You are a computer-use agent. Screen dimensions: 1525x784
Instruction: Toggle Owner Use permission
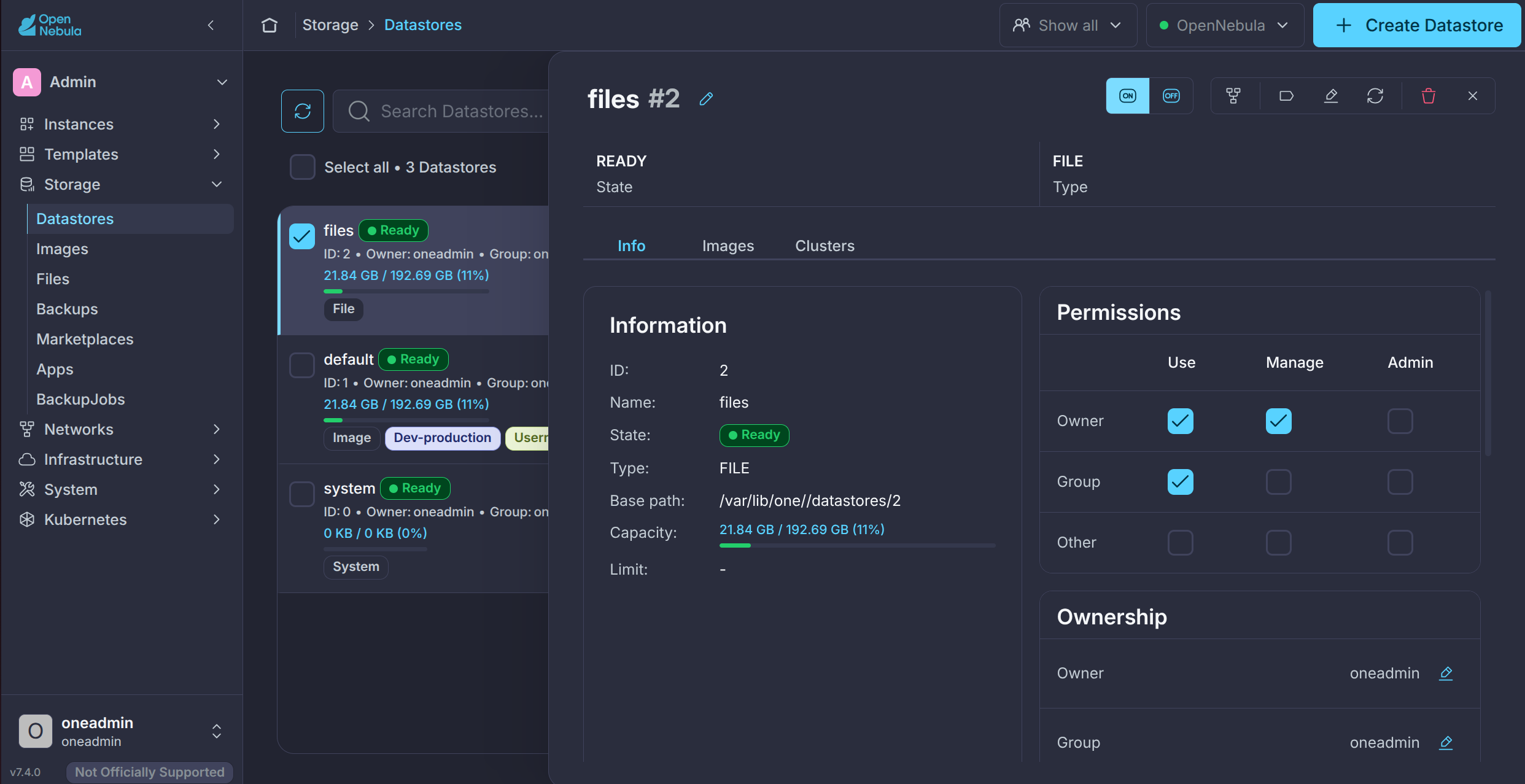pos(1181,421)
